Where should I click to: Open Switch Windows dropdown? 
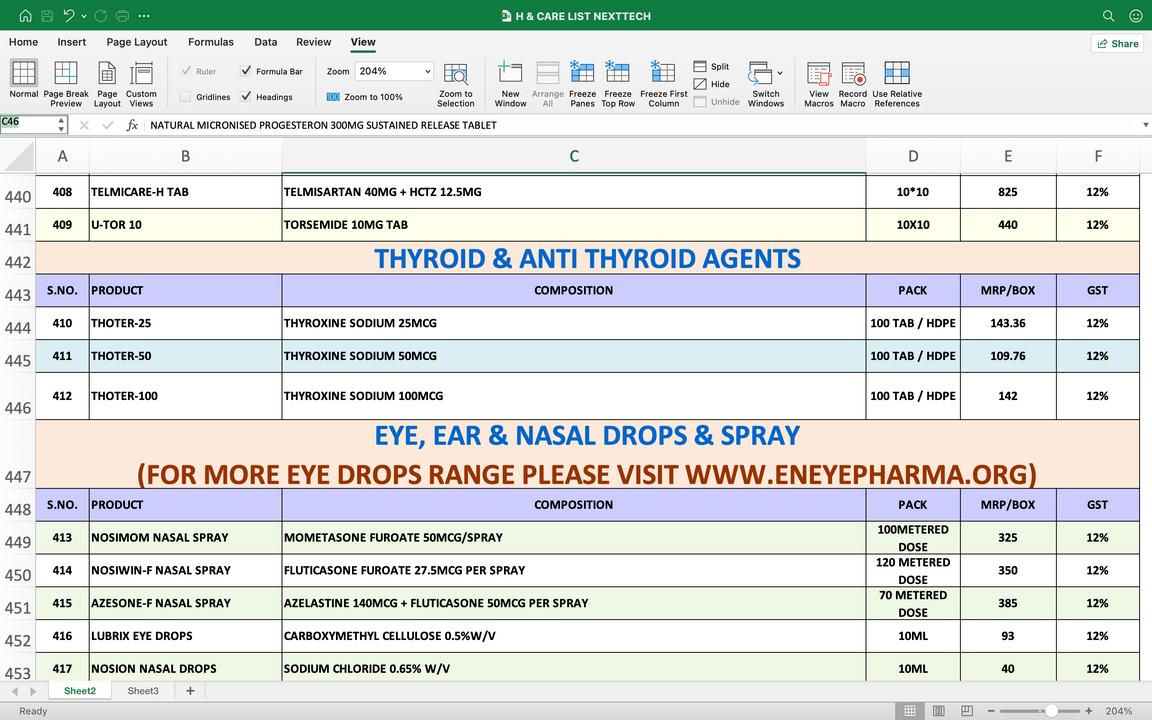tap(766, 84)
